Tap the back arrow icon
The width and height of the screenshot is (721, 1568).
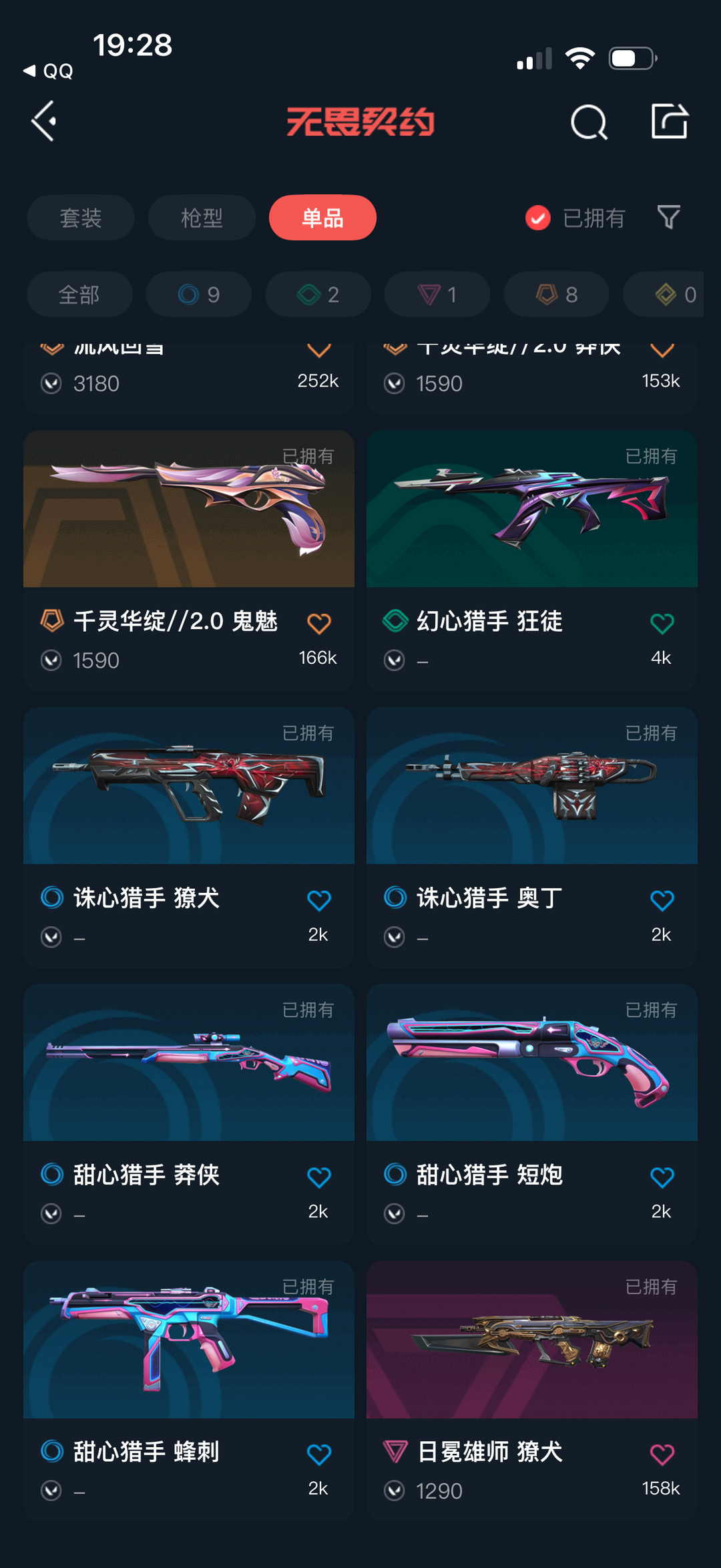pyautogui.click(x=44, y=122)
